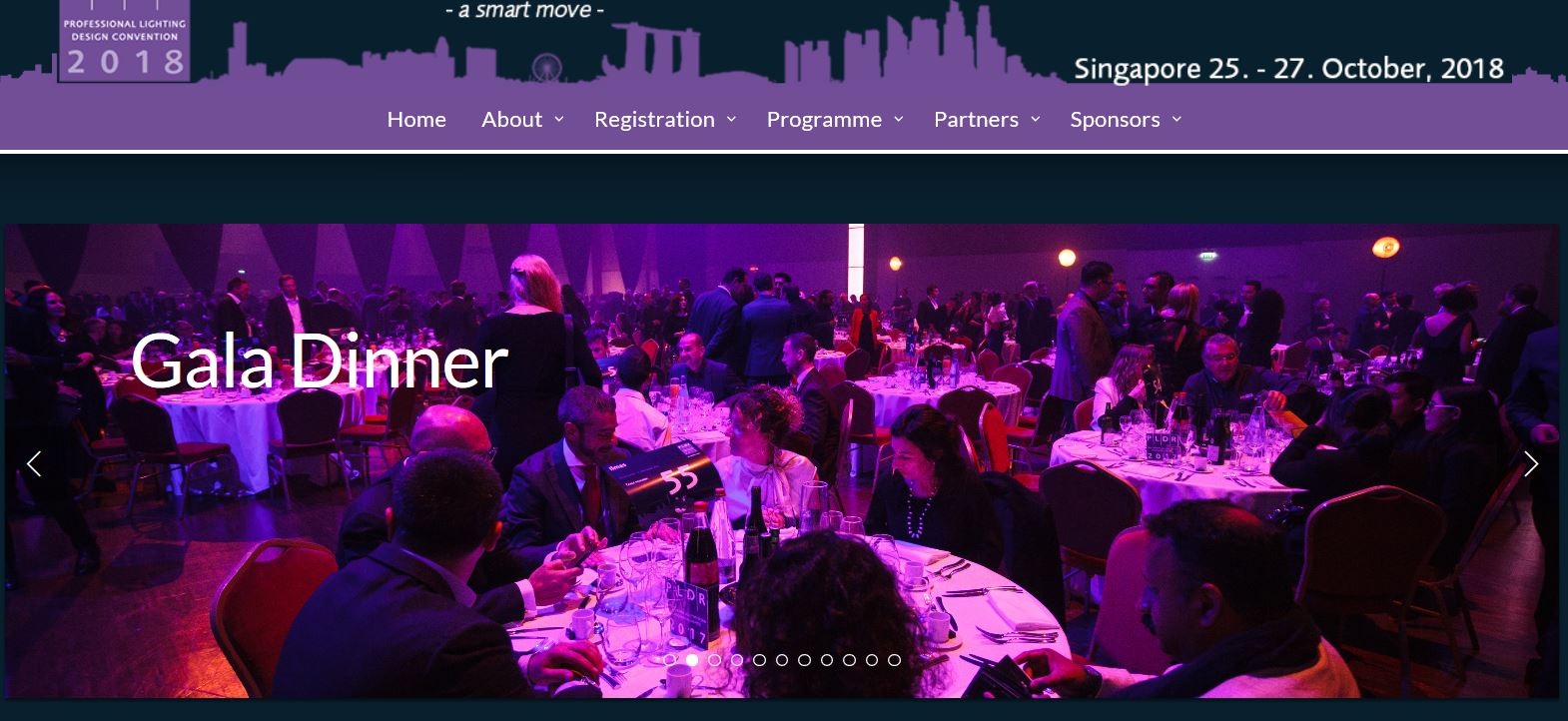The image size is (1568, 721).
Task: Open the Sponsors page link
Action: 1115,119
